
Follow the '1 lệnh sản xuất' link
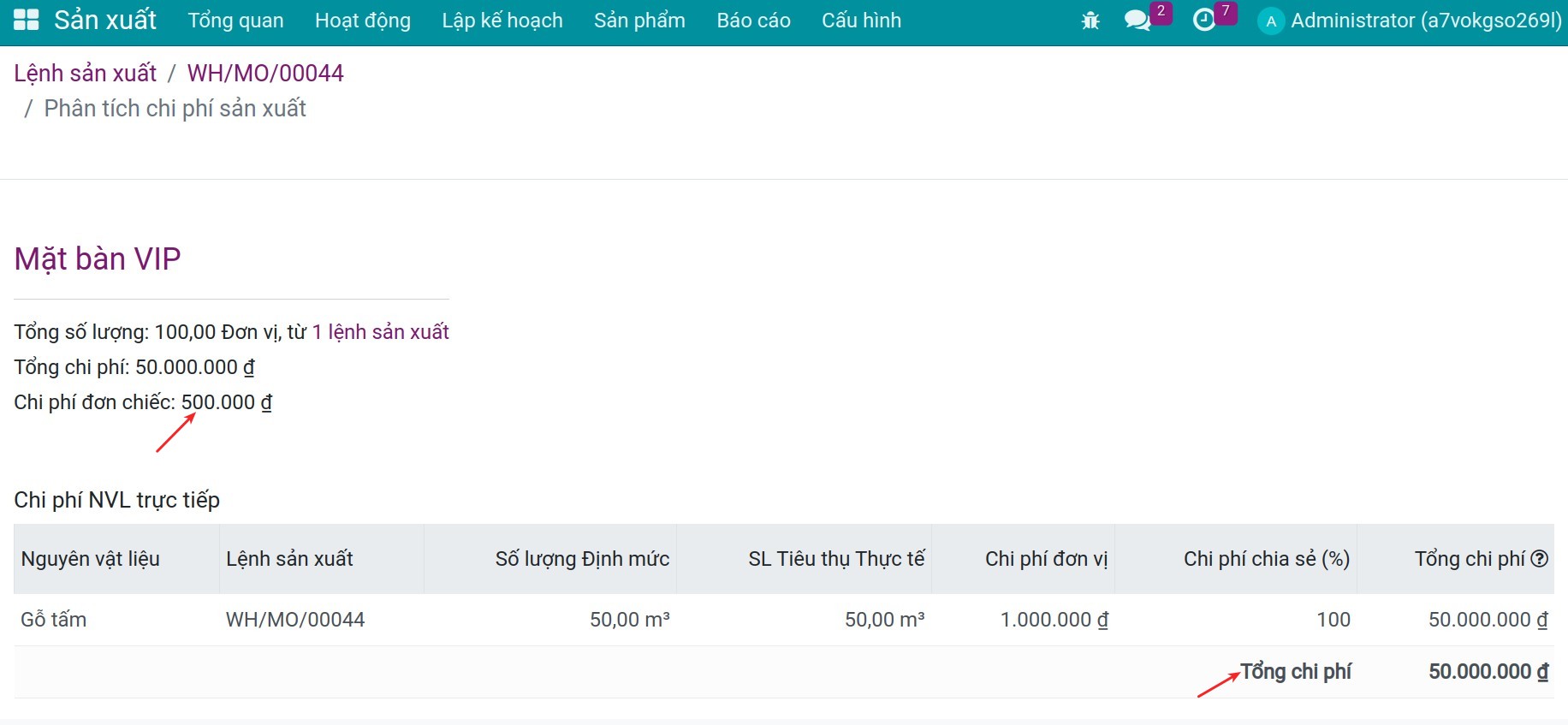tap(380, 332)
